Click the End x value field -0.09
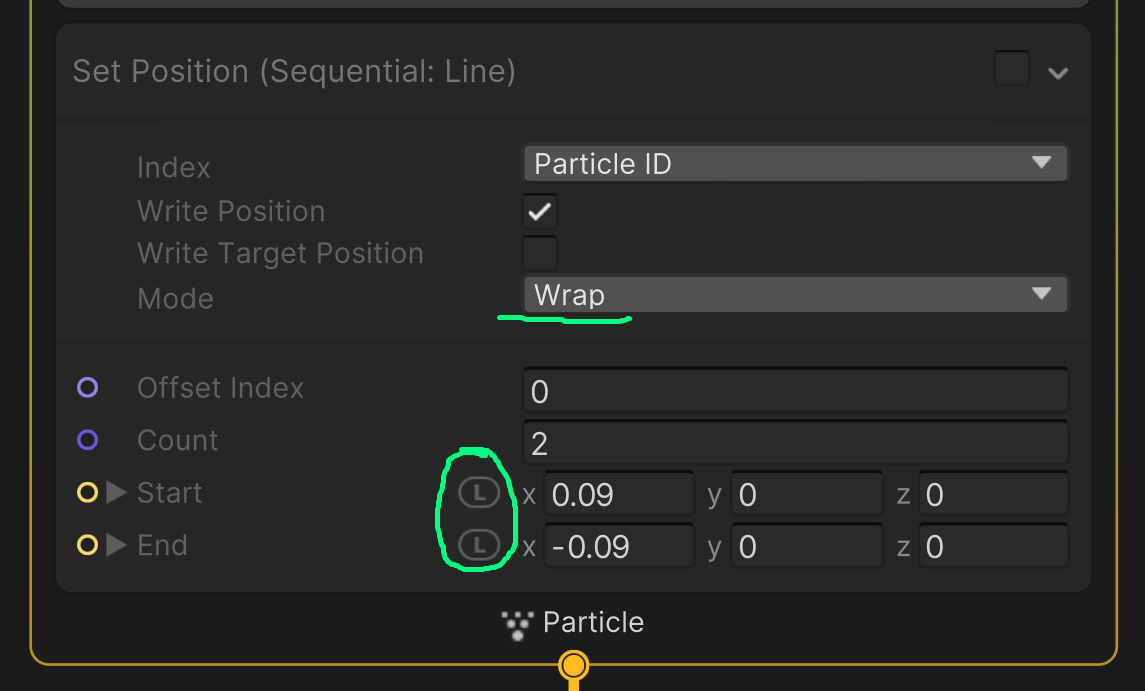 (x=618, y=545)
